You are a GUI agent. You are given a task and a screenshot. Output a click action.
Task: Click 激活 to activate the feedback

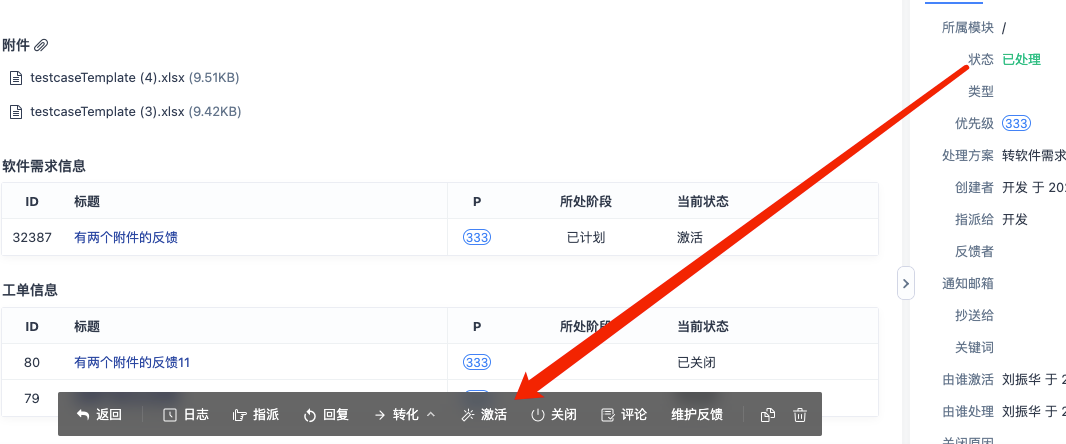point(484,415)
